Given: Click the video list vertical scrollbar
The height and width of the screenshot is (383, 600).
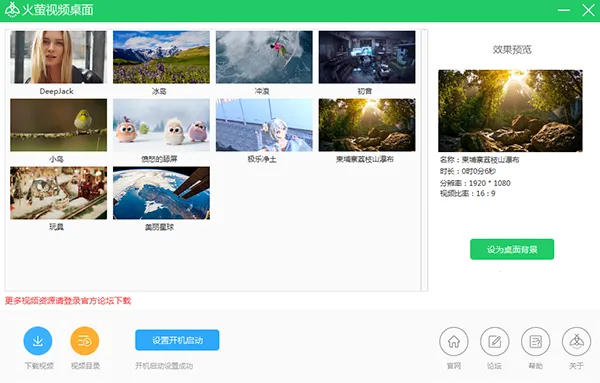Looking at the screenshot, I should [x=424, y=160].
